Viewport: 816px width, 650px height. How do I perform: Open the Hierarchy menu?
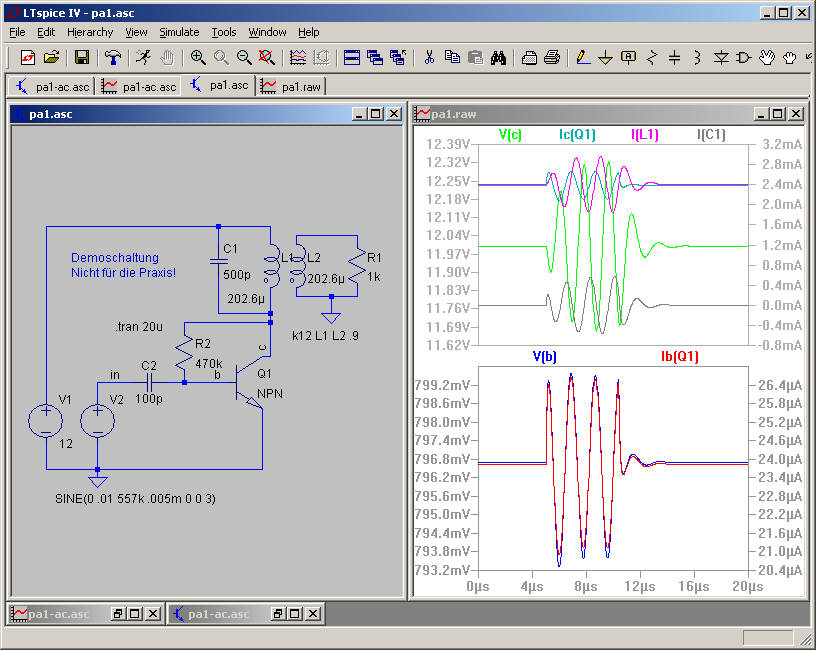(x=90, y=32)
